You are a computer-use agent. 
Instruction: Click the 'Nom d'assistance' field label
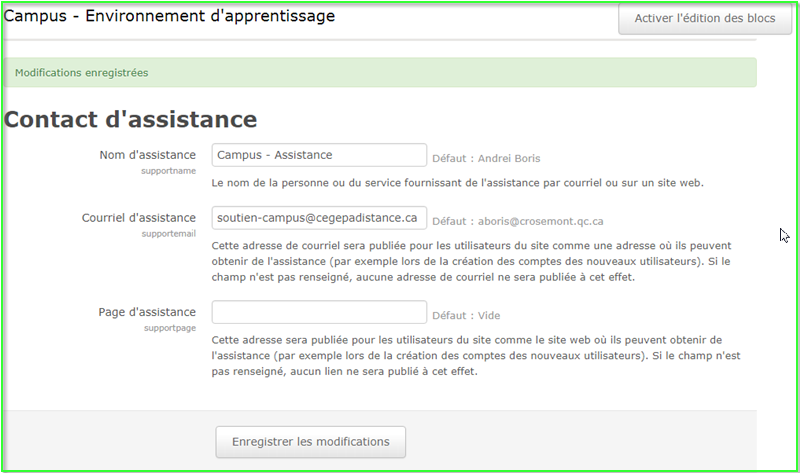[x=147, y=155]
